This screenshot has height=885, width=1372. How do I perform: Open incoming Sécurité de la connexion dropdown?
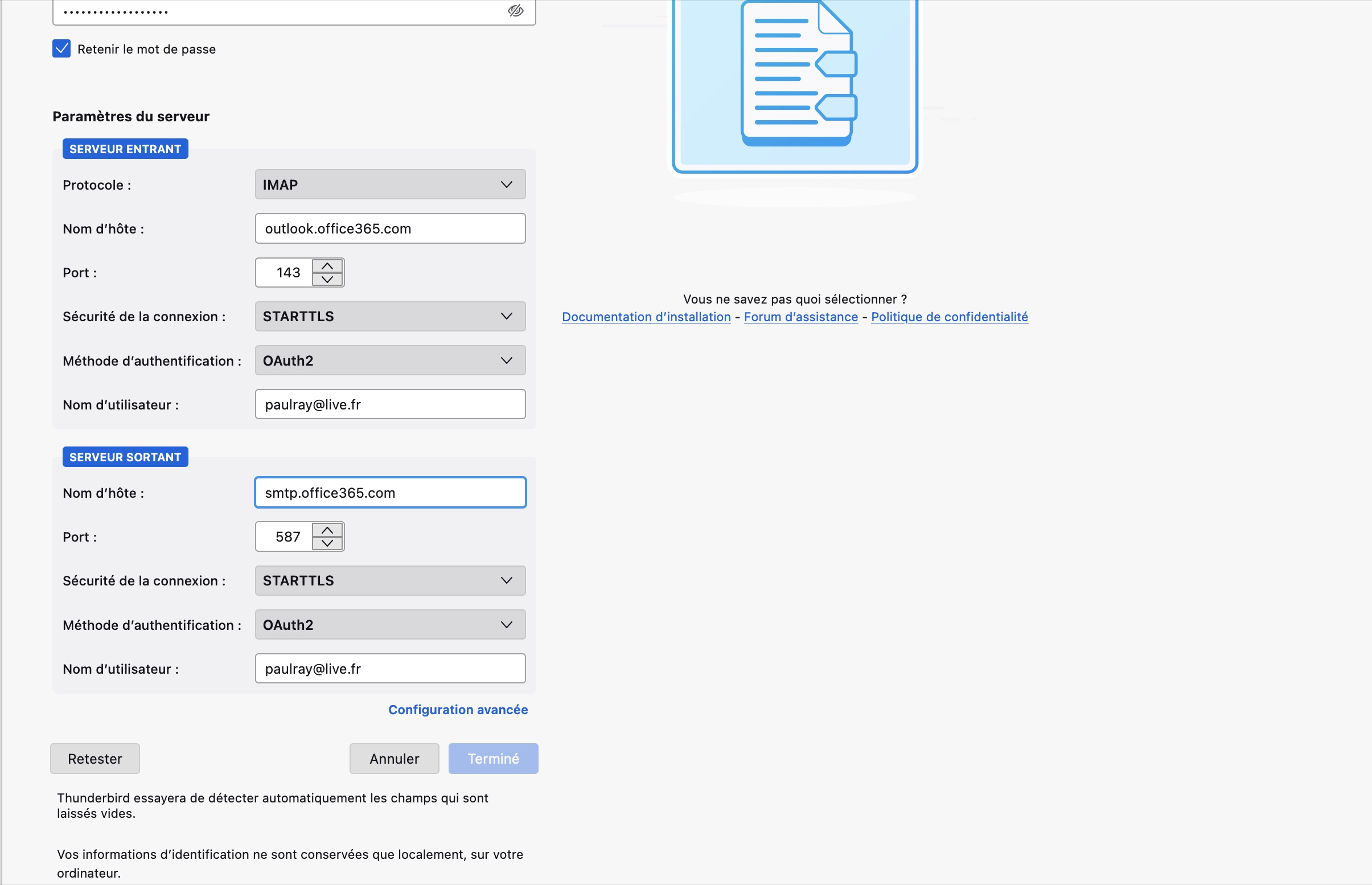point(390,317)
